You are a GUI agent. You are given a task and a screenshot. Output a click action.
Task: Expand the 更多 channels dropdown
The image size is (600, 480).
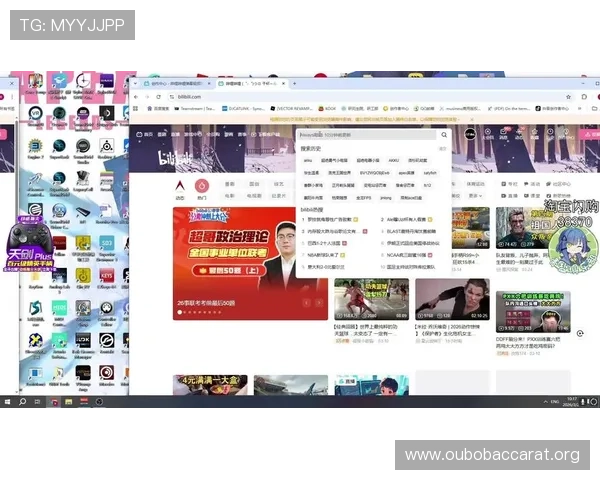[475, 196]
